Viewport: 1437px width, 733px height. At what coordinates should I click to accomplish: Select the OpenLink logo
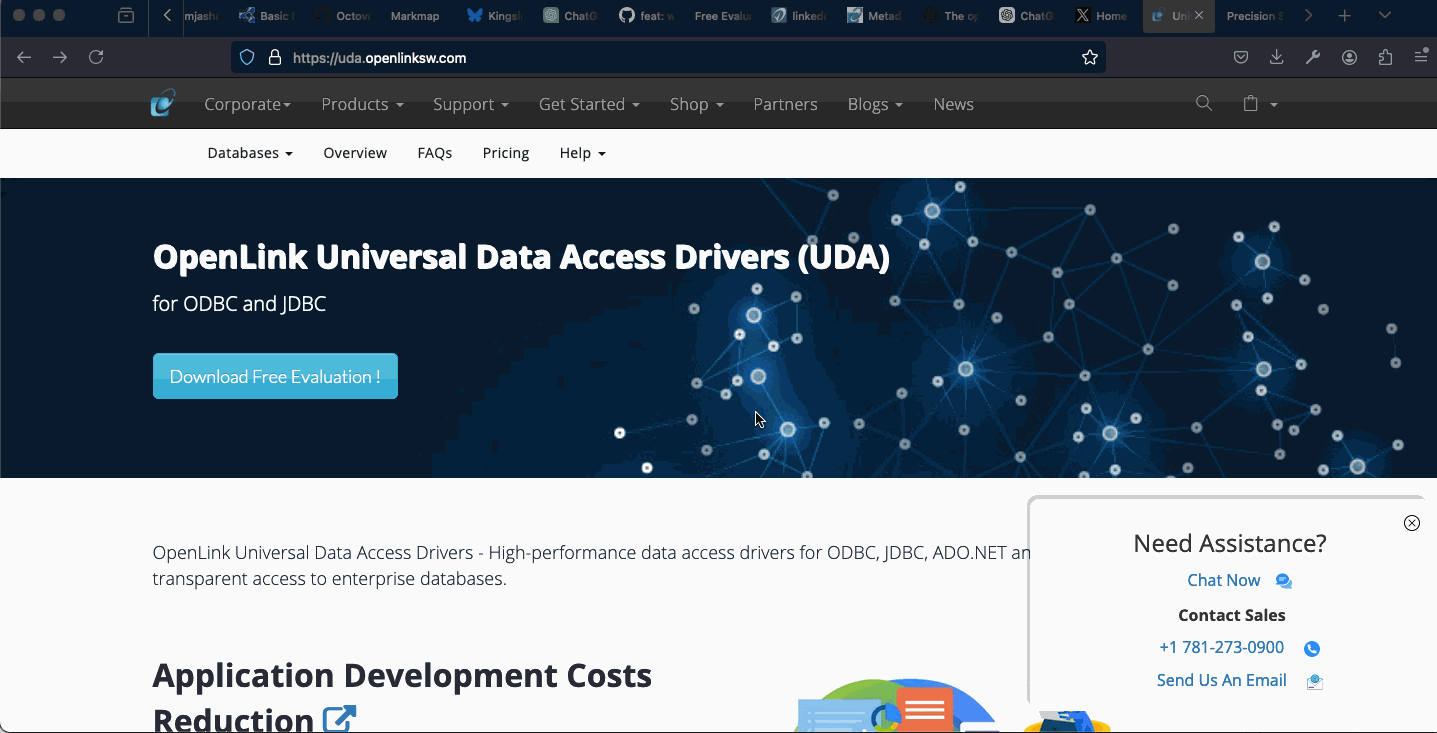(x=162, y=102)
